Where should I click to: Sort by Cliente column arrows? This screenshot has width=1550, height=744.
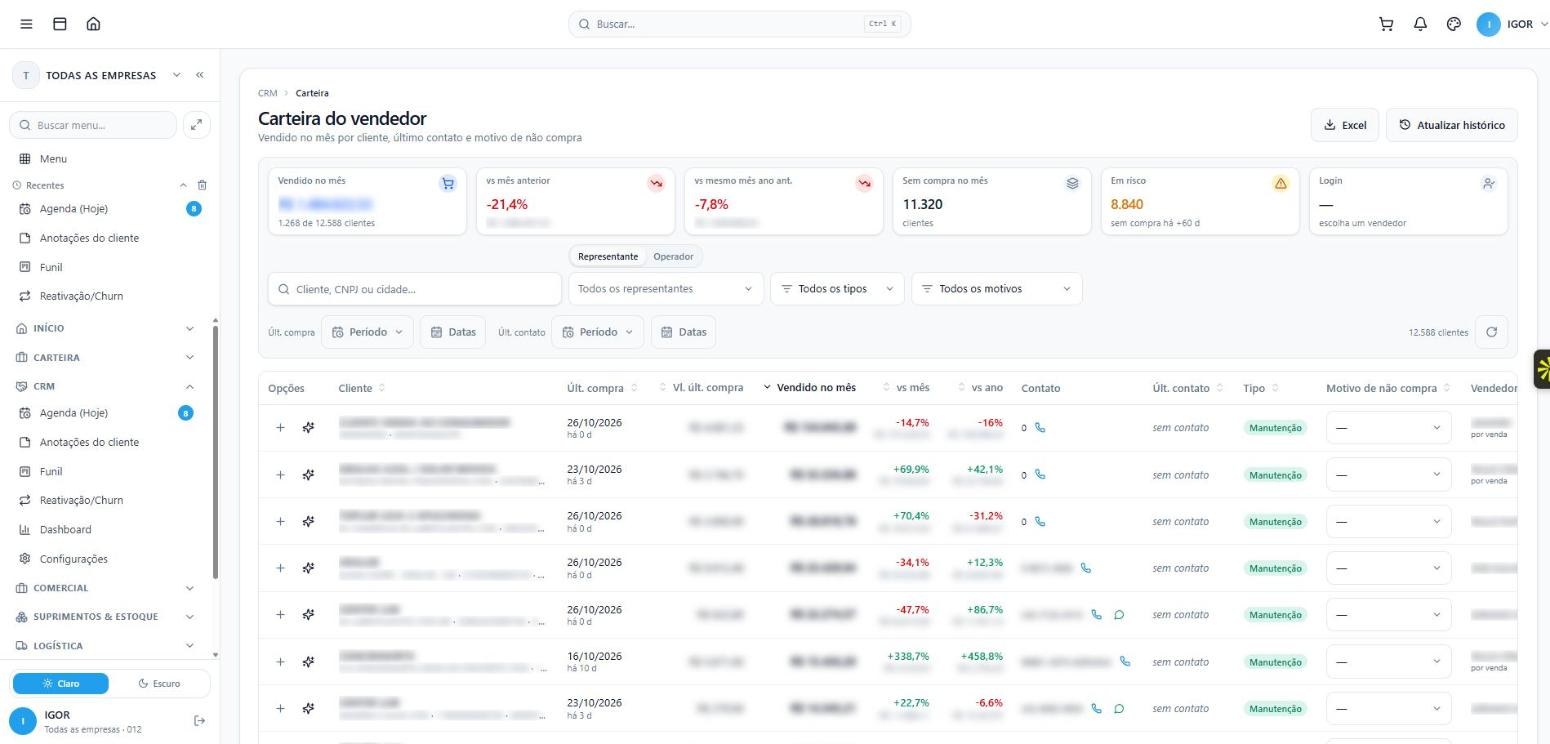click(x=381, y=388)
